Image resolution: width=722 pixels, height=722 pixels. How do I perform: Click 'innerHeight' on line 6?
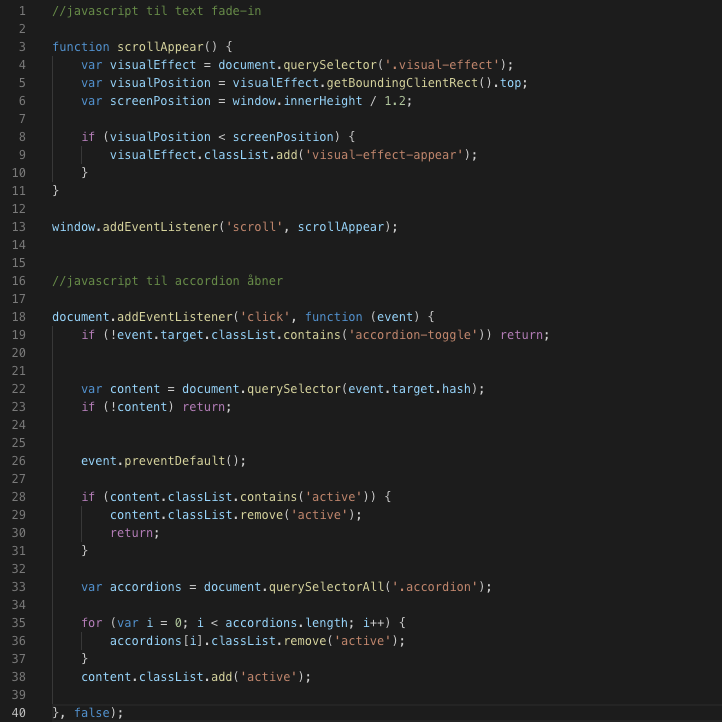pyautogui.click(x=323, y=101)
